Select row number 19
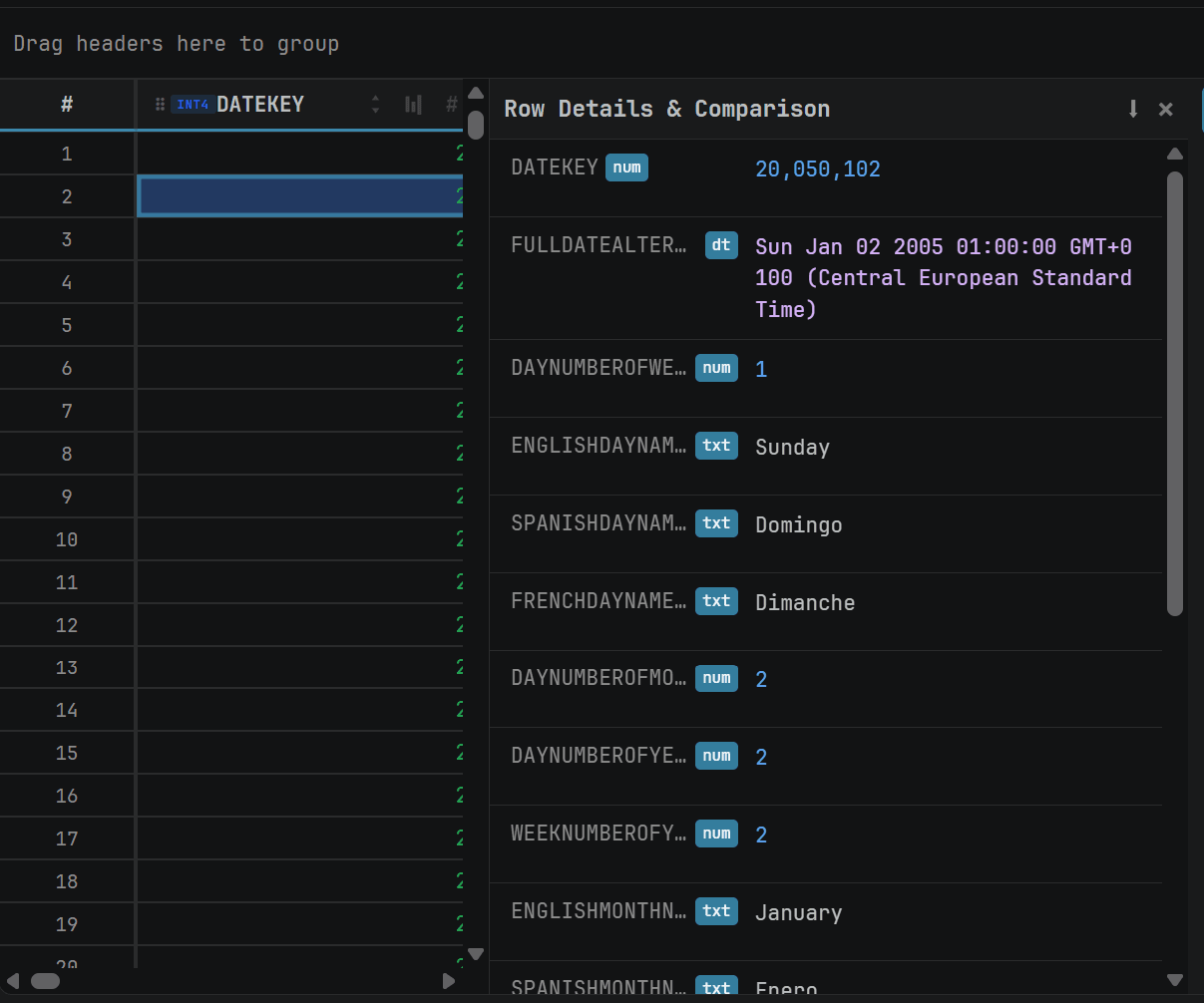 point(67,924)
